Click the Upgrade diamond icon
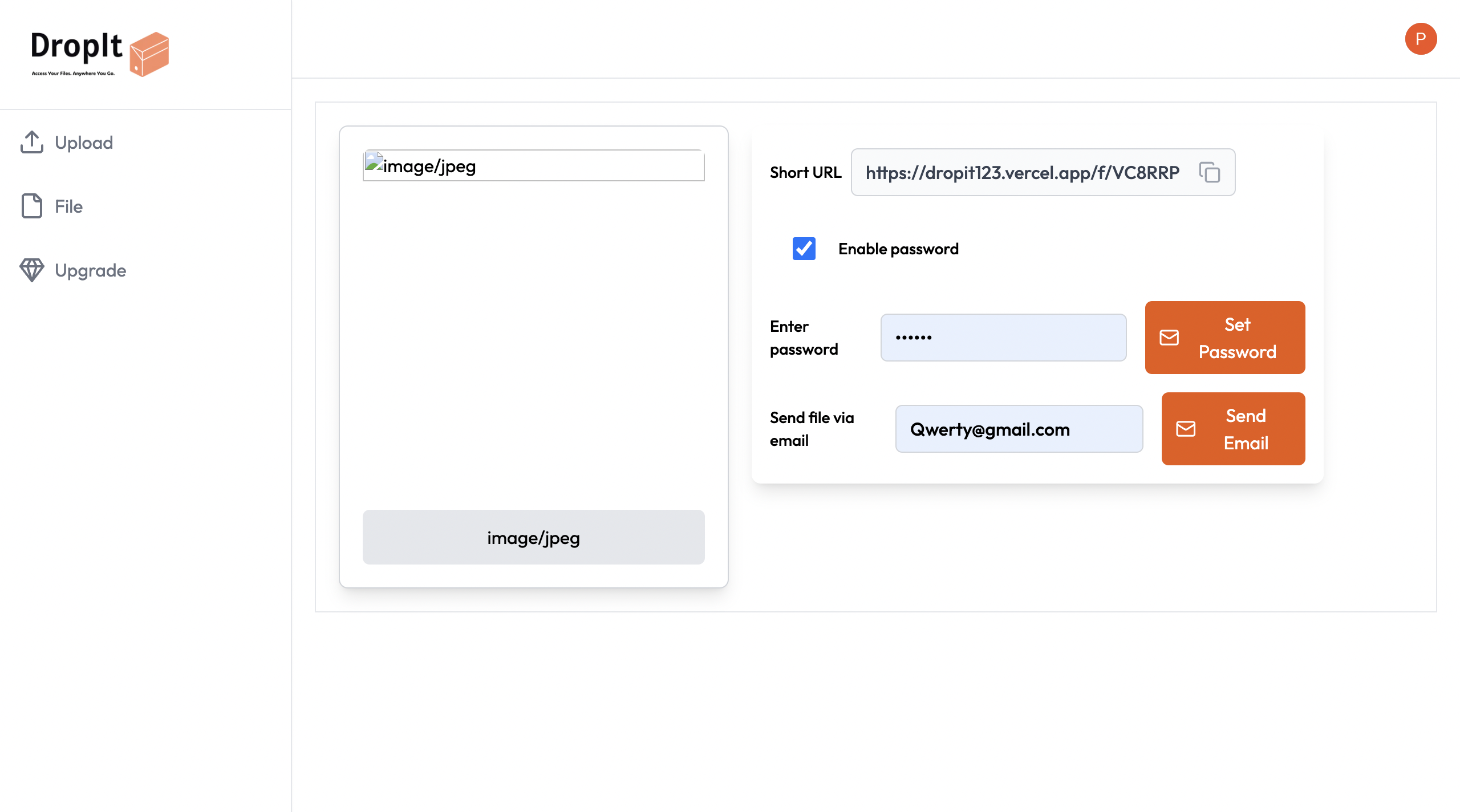Image resolution: width=1460 pixels, height=812 pixels. tap(32, 270)
